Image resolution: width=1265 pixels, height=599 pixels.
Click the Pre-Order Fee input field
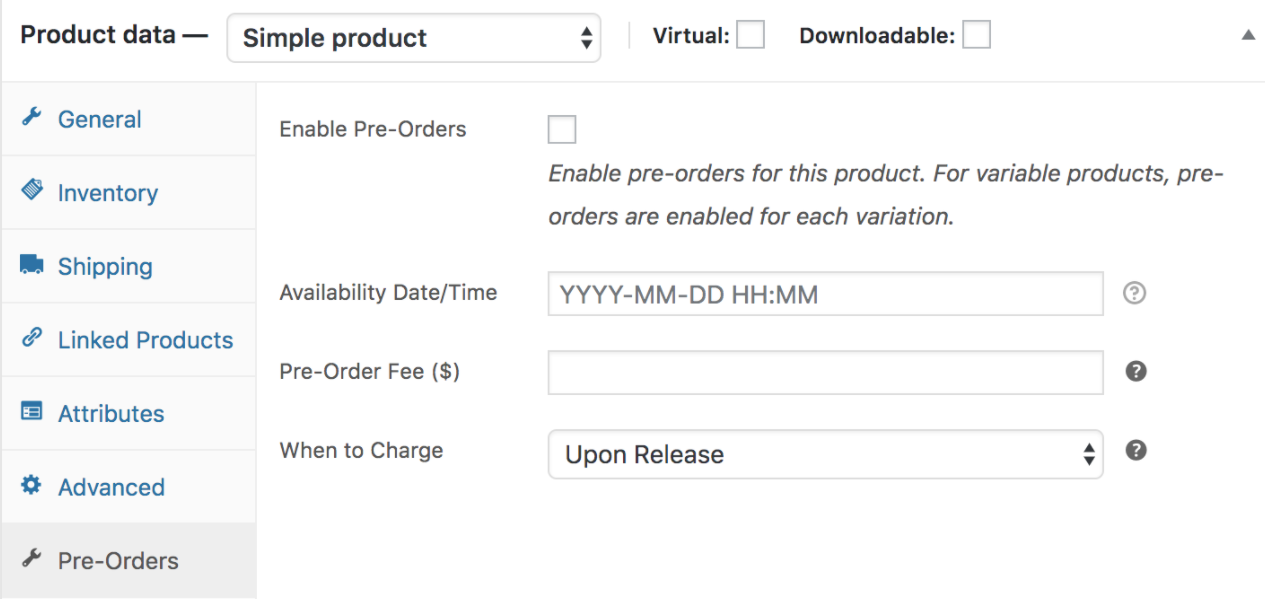[x=825, y=372]
